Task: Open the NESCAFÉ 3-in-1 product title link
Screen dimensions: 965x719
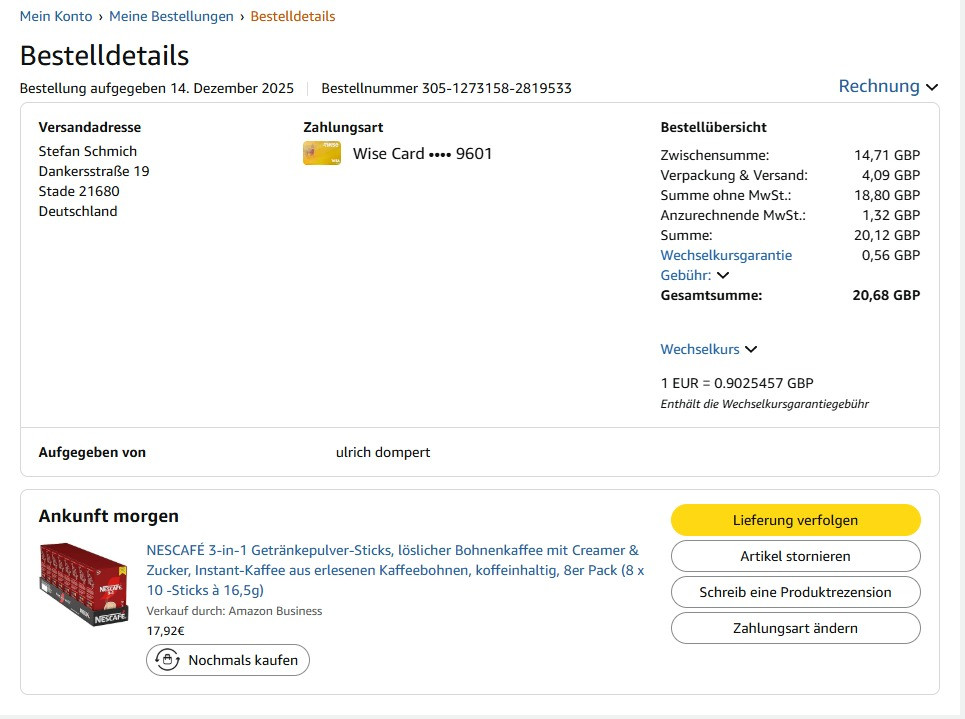Action: [x=395, y=570]
